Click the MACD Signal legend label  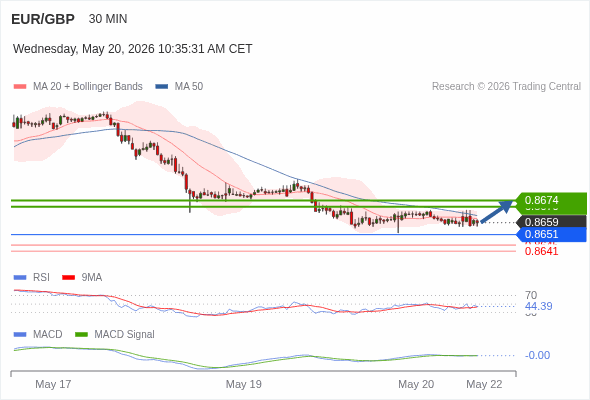pyautogui.click(x=125, y=334)
